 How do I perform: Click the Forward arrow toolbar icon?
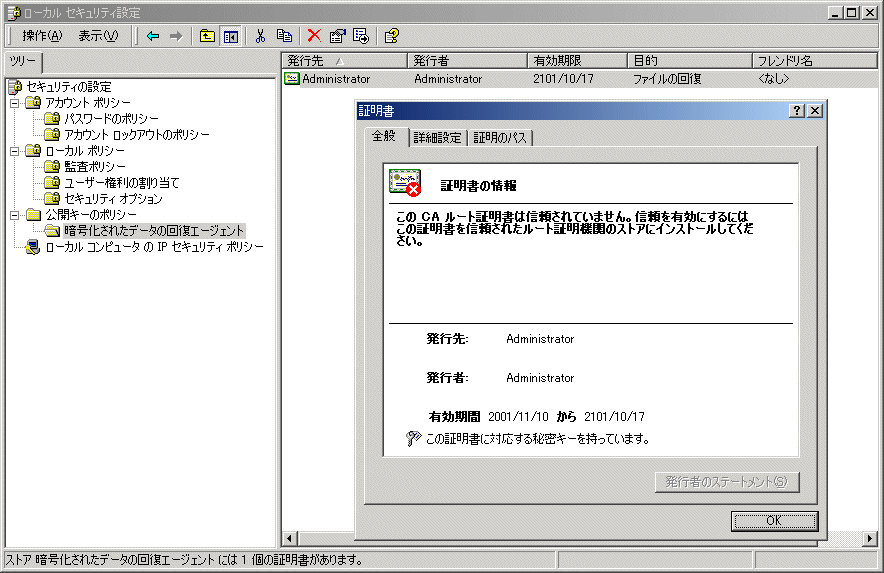tap(176, 36)
